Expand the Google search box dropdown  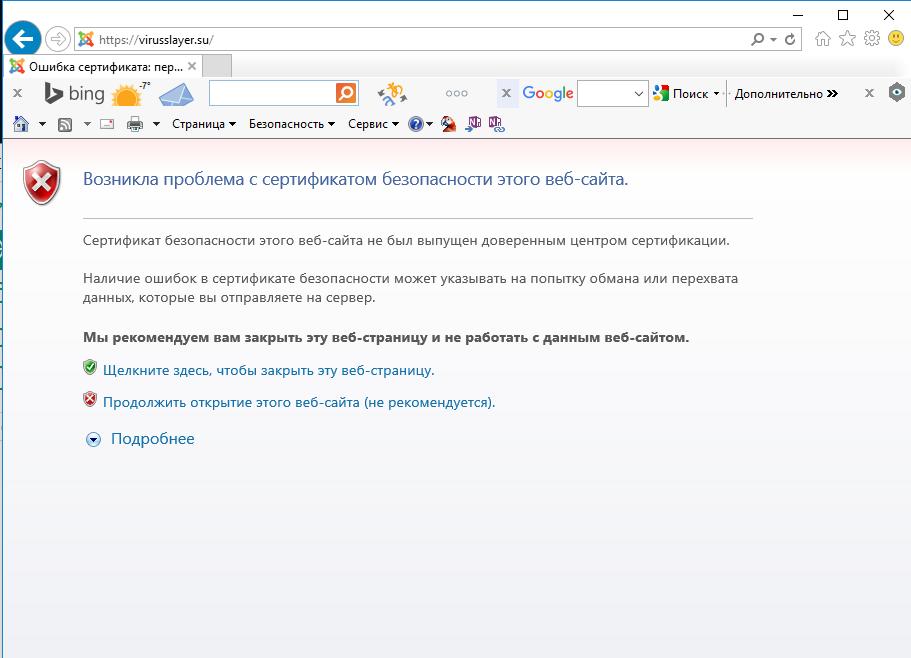point(640,94)
